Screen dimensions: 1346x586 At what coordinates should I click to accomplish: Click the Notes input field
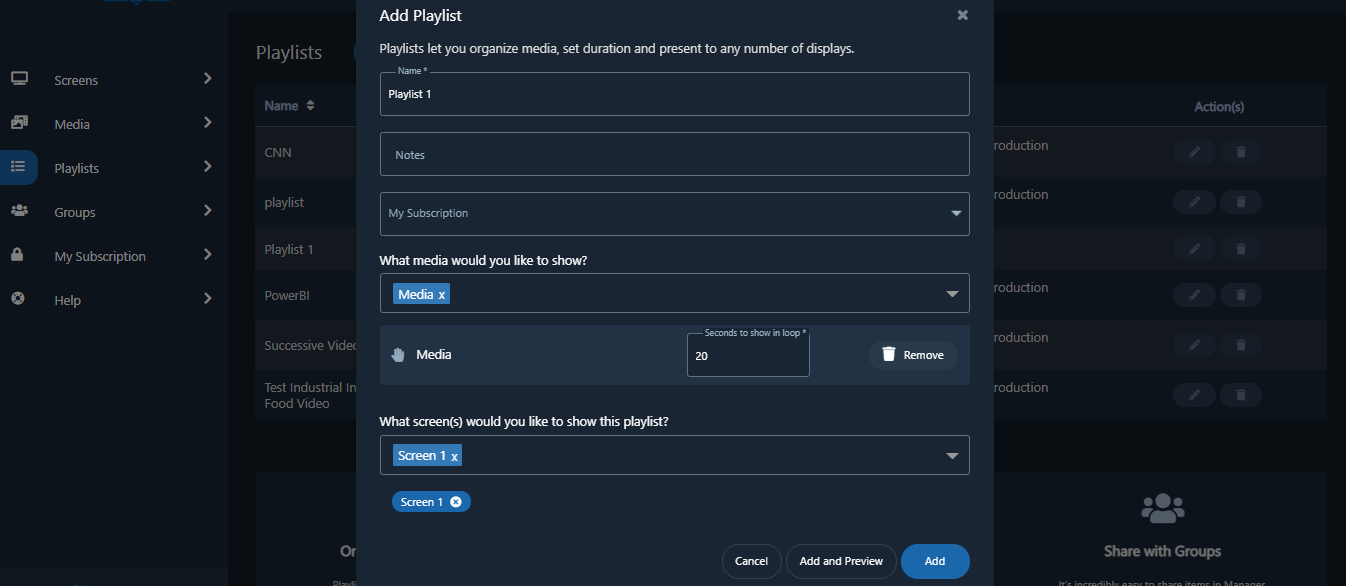(674, 155)
